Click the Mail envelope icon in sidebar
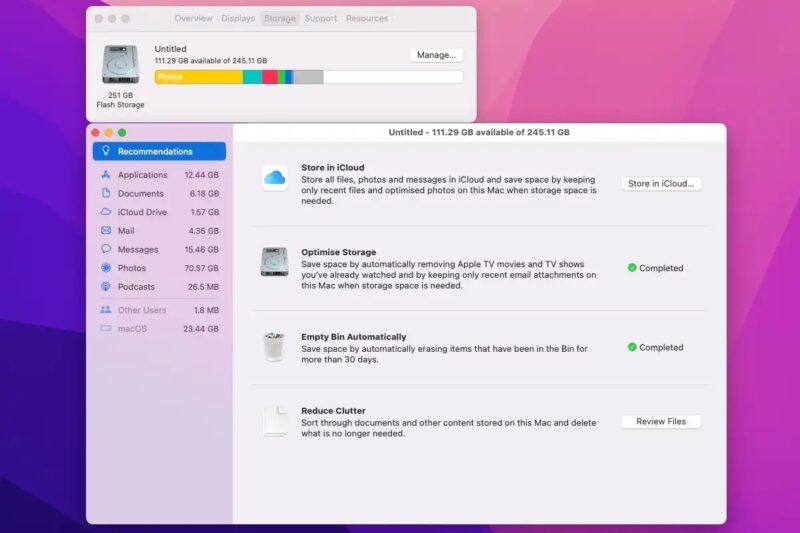The image size is (800, 533). [x=106, y=231]
